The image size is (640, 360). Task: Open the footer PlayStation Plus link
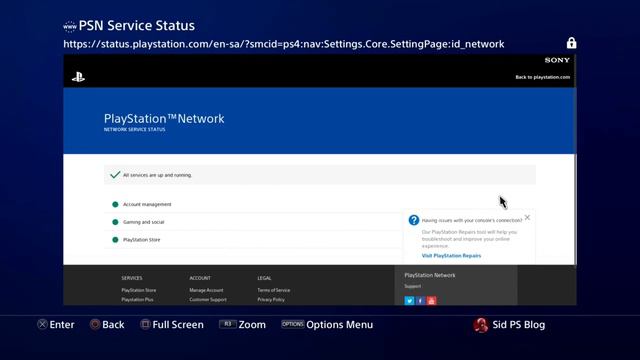(137, 300)
